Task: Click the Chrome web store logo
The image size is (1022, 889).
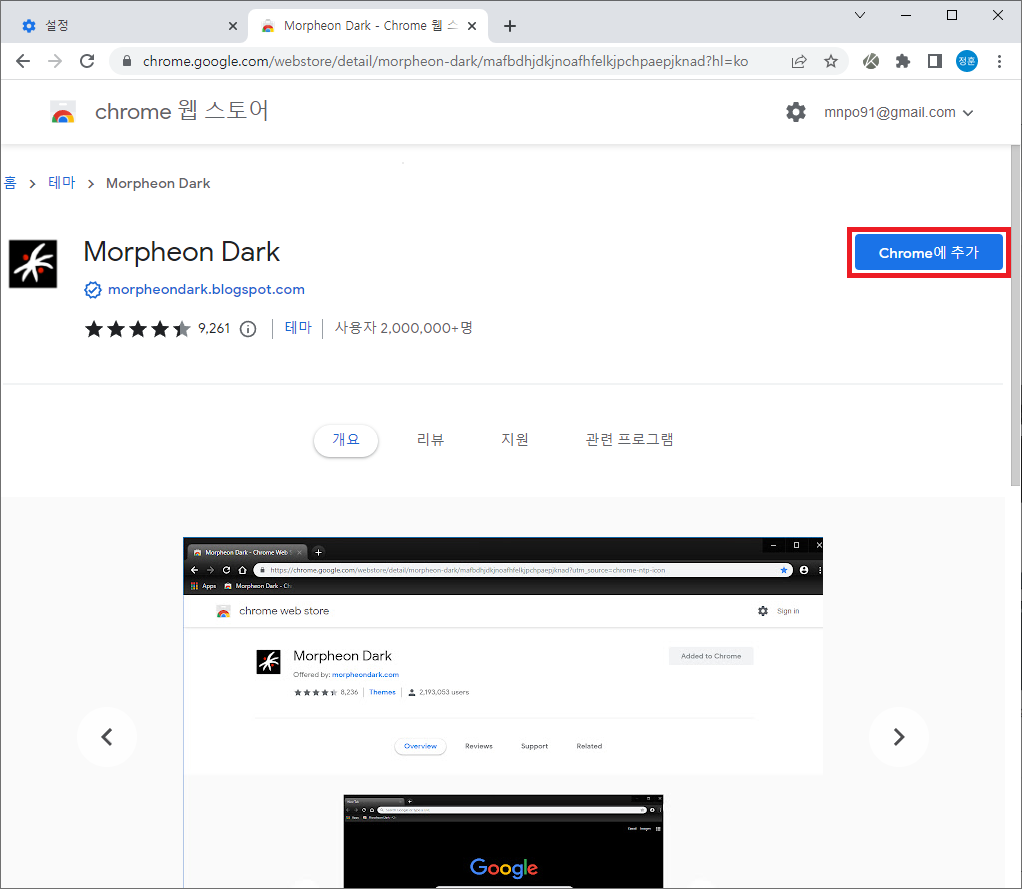Action: coord(63,112)
